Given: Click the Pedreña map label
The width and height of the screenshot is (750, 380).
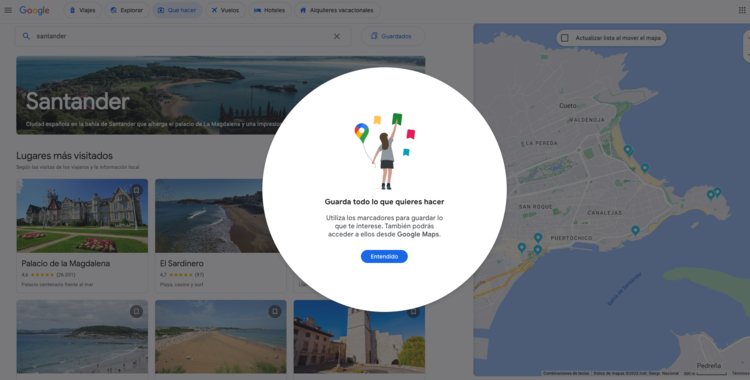Looking at the screenshot, I should [x=709, y=366].
